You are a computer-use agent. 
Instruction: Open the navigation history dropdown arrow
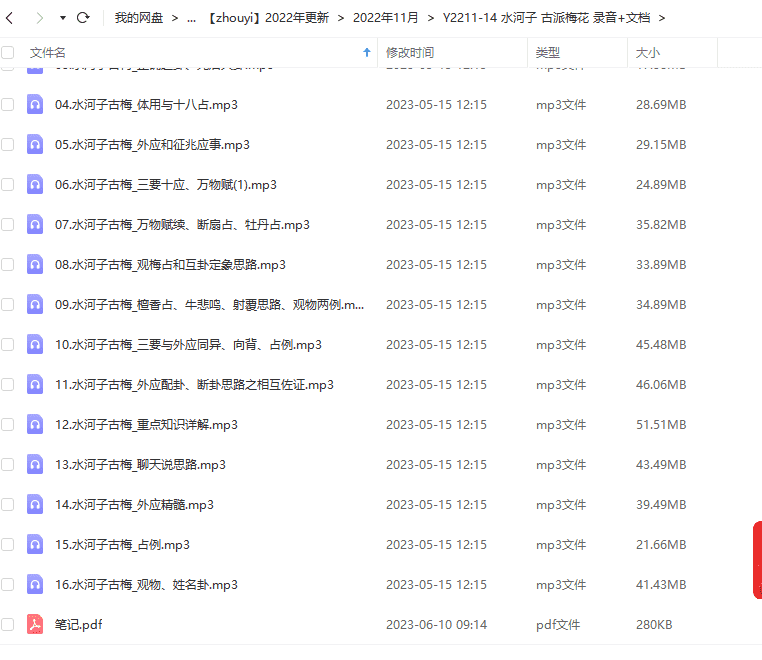pyautogui.click(x=63, y=18)
